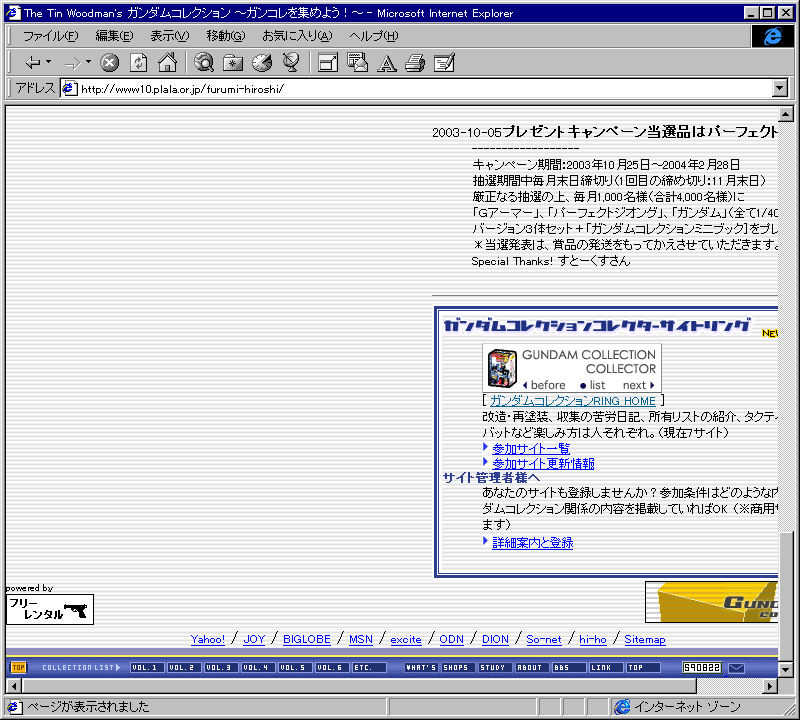Open the Forward button history dropdown arrow
Screen dimensions: 800x720
coord(88,62)
